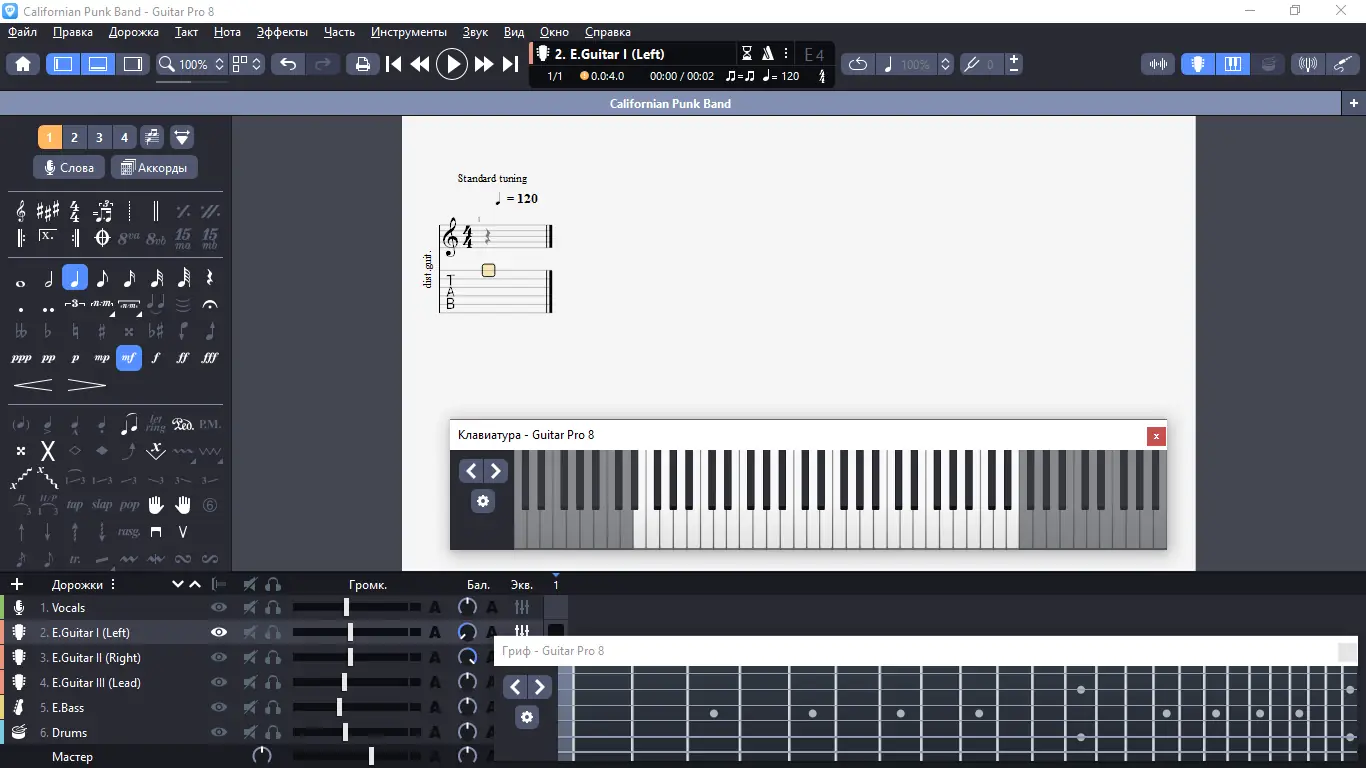Open the Справка menu

(x=607, y=32)
